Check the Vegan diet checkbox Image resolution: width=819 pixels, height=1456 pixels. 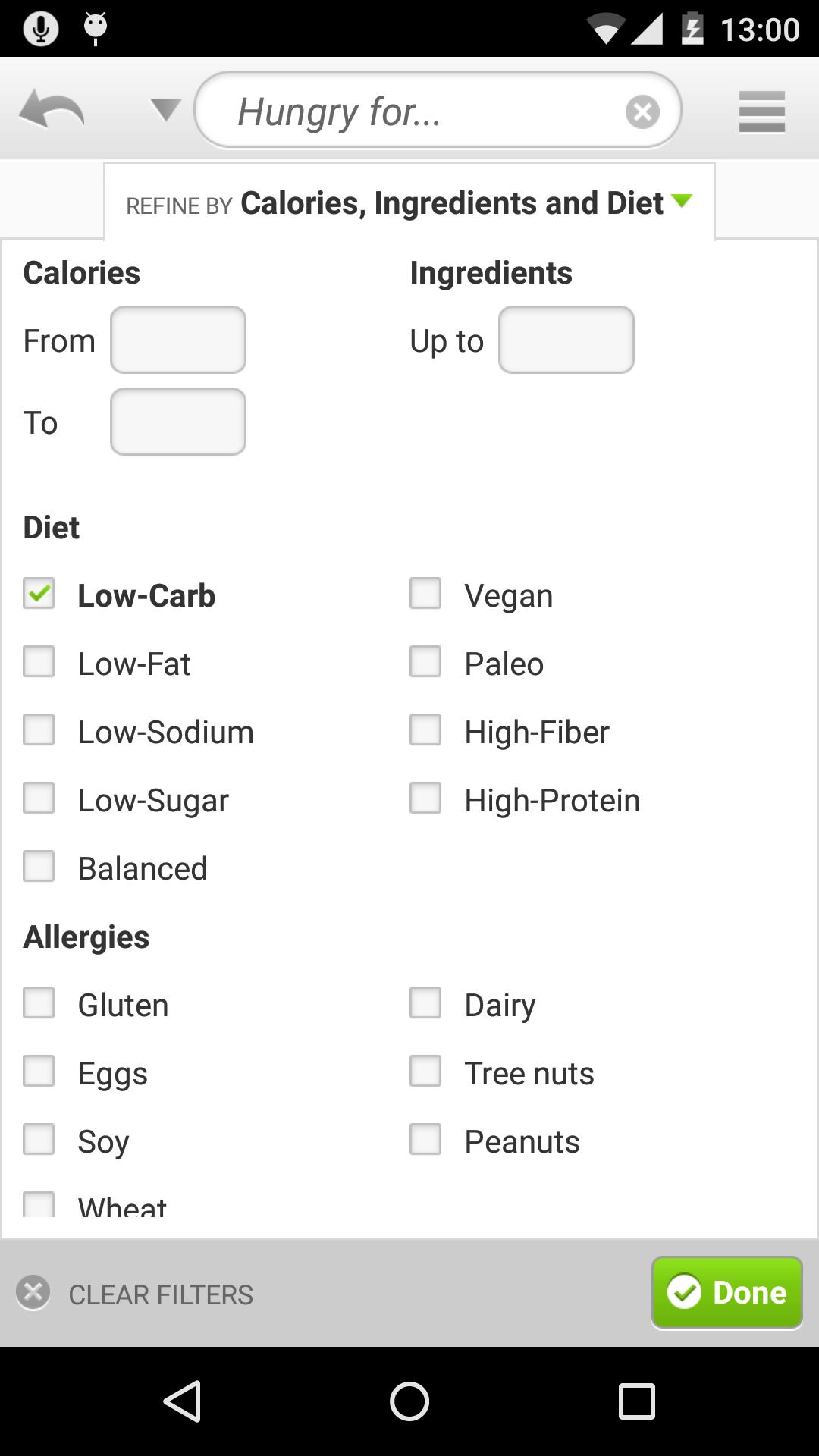(x=425, y=594)
